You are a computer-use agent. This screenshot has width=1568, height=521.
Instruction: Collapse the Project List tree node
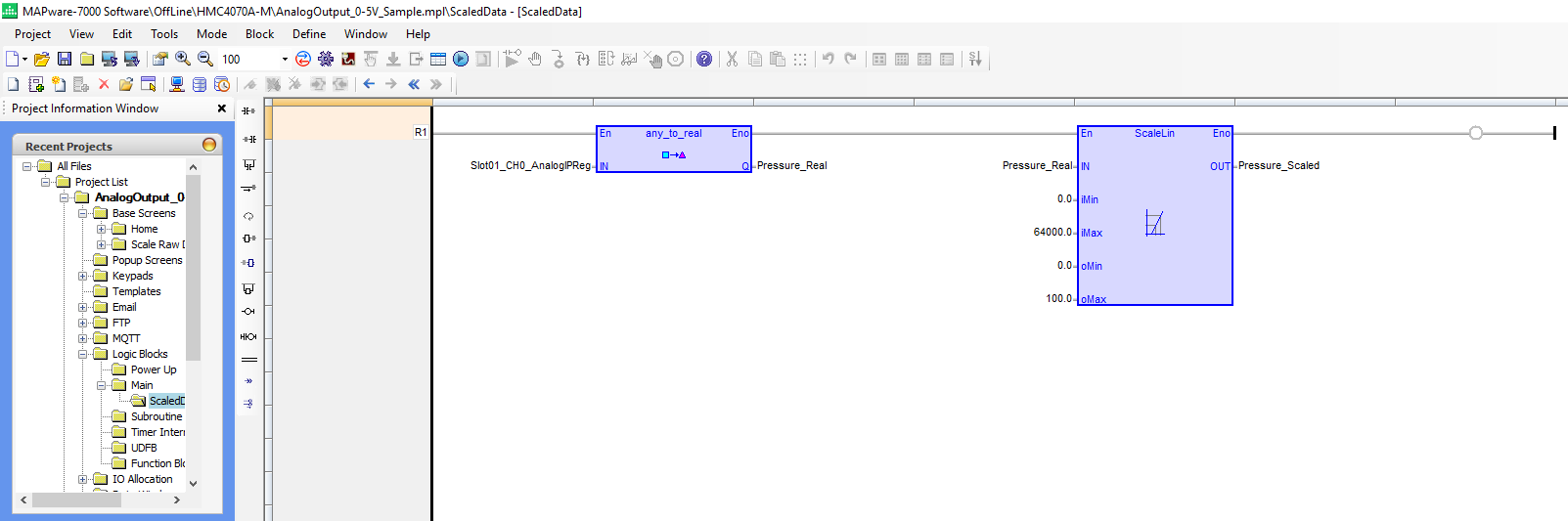(x=46, y=182)
